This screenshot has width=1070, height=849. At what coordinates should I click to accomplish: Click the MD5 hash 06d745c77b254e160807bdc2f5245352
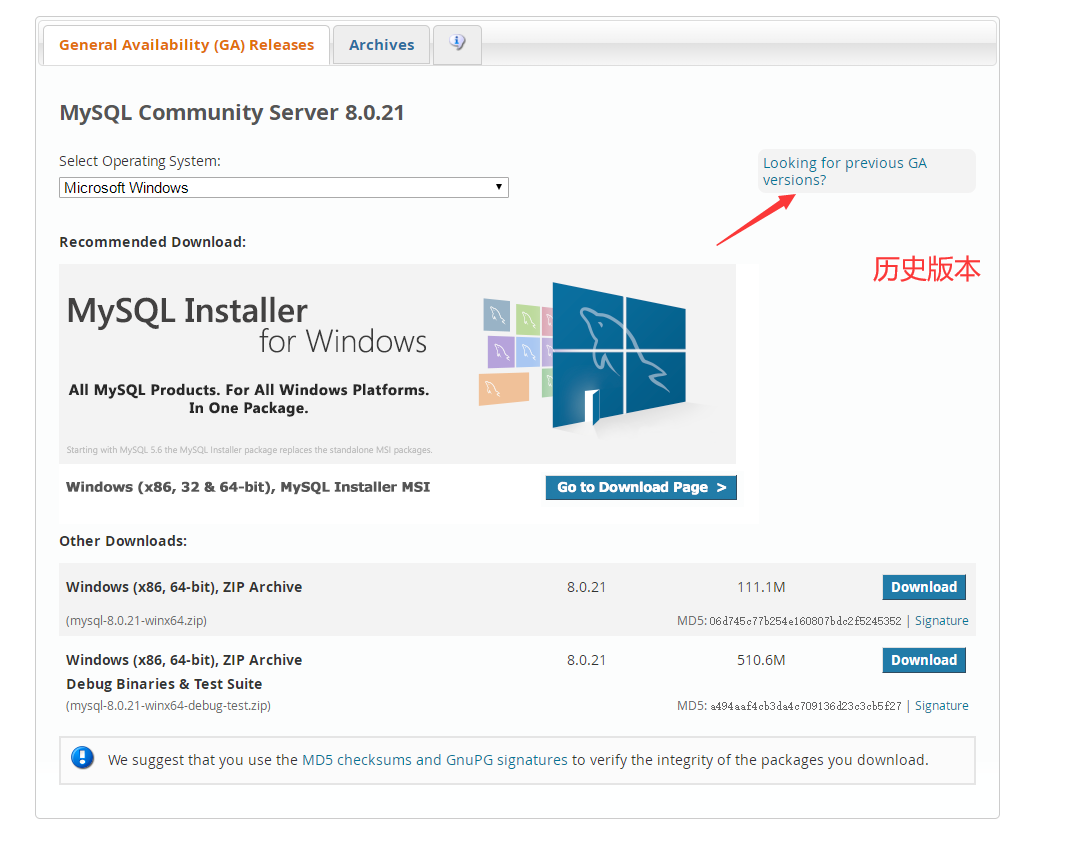click(805, 621)
